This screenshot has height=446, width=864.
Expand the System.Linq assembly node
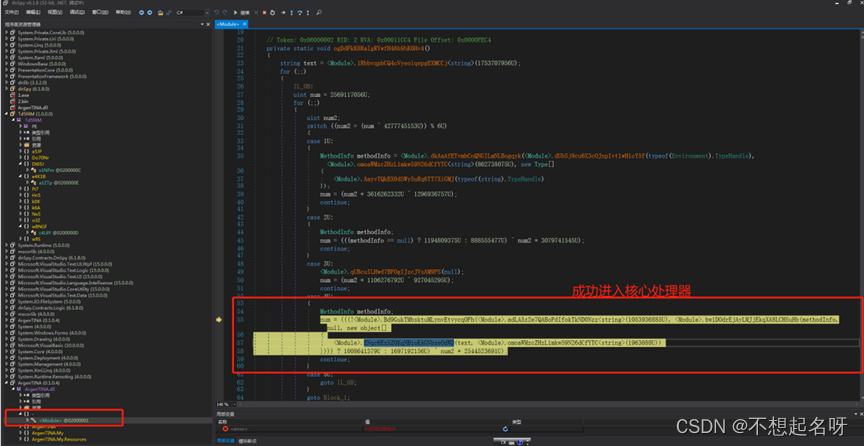7,45
